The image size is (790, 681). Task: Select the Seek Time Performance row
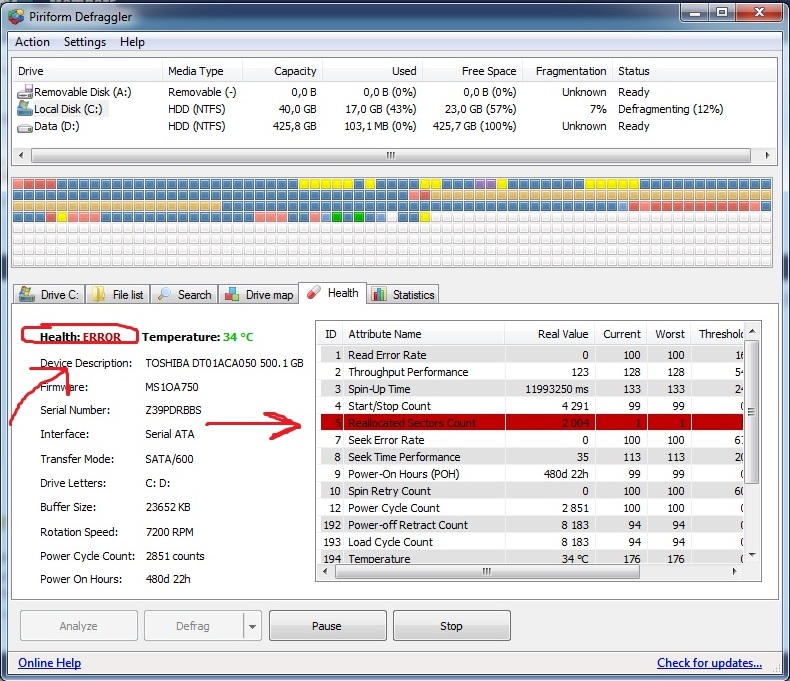pos(532,457)
